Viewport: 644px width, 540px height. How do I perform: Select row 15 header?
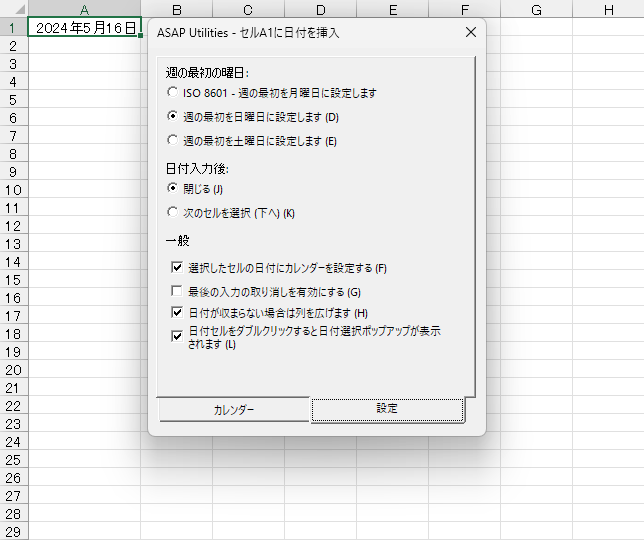14,279
